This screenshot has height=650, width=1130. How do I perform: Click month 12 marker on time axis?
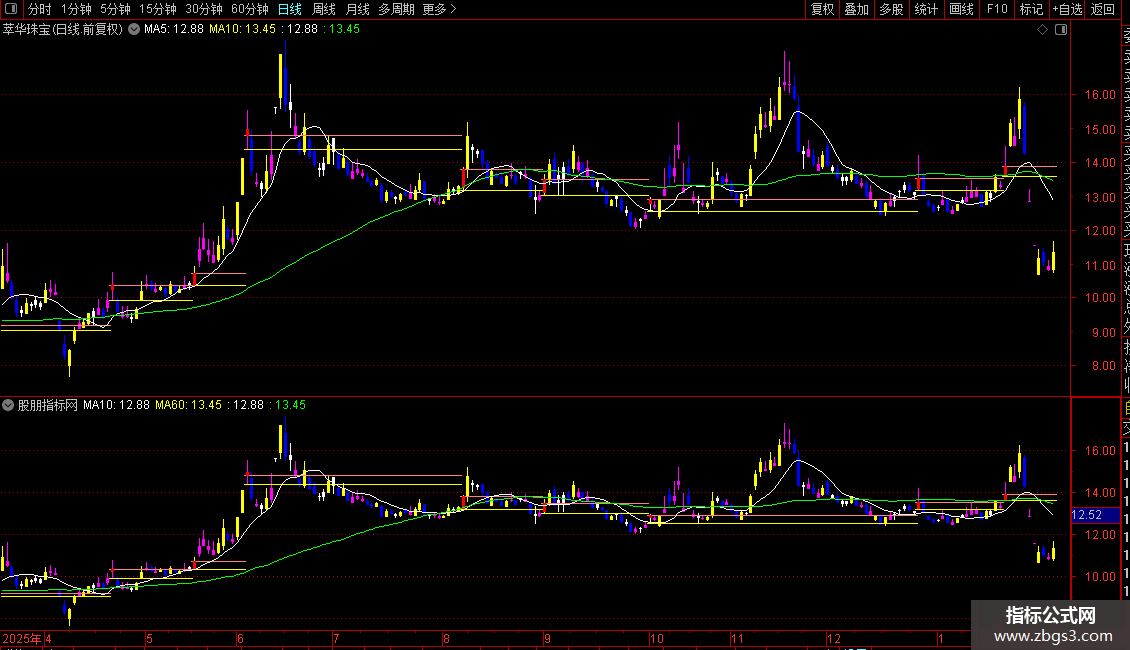point(834,639)
